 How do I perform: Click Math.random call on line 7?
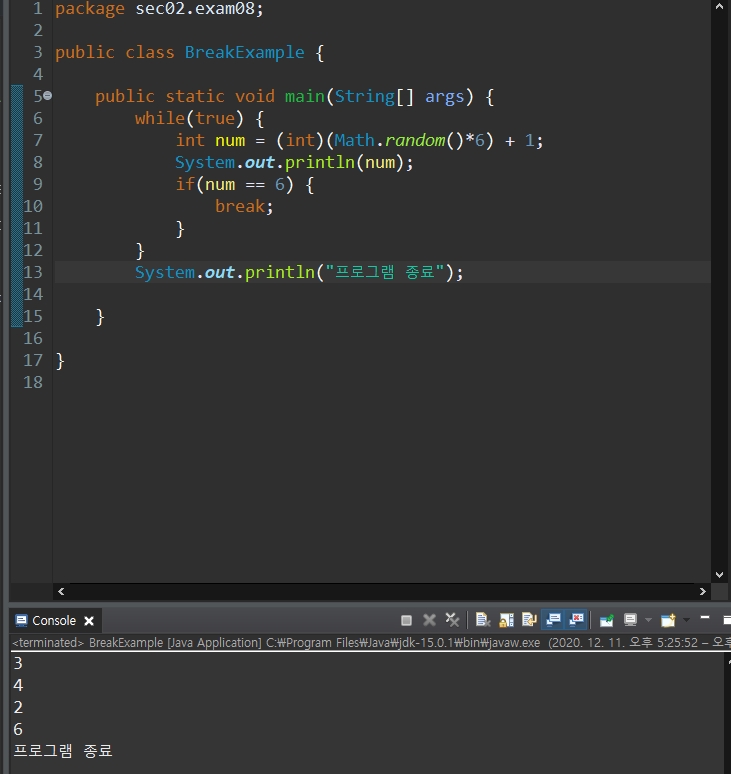[398, 141]
